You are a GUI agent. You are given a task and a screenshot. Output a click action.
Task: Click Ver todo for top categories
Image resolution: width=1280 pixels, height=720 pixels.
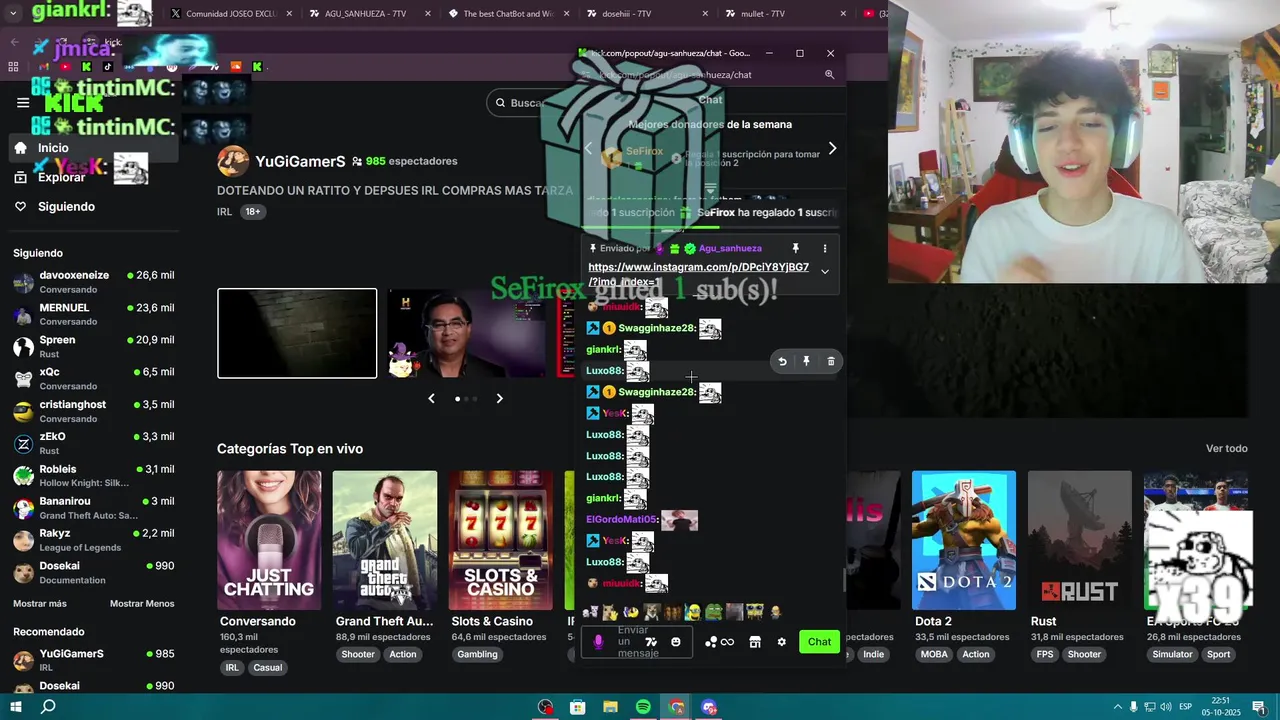[1226, 449]
